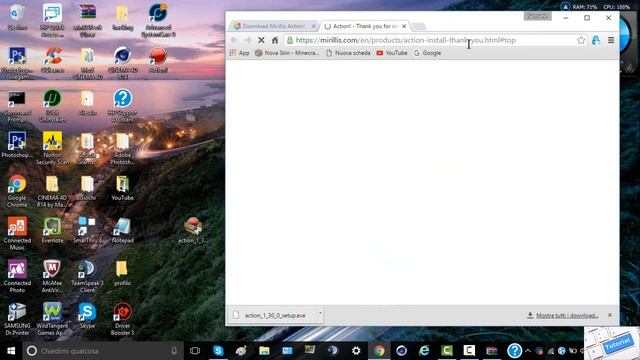Screen dimensions: 640x360
Task: Launch Action! red desktop icon
Action: click(158, 60)
